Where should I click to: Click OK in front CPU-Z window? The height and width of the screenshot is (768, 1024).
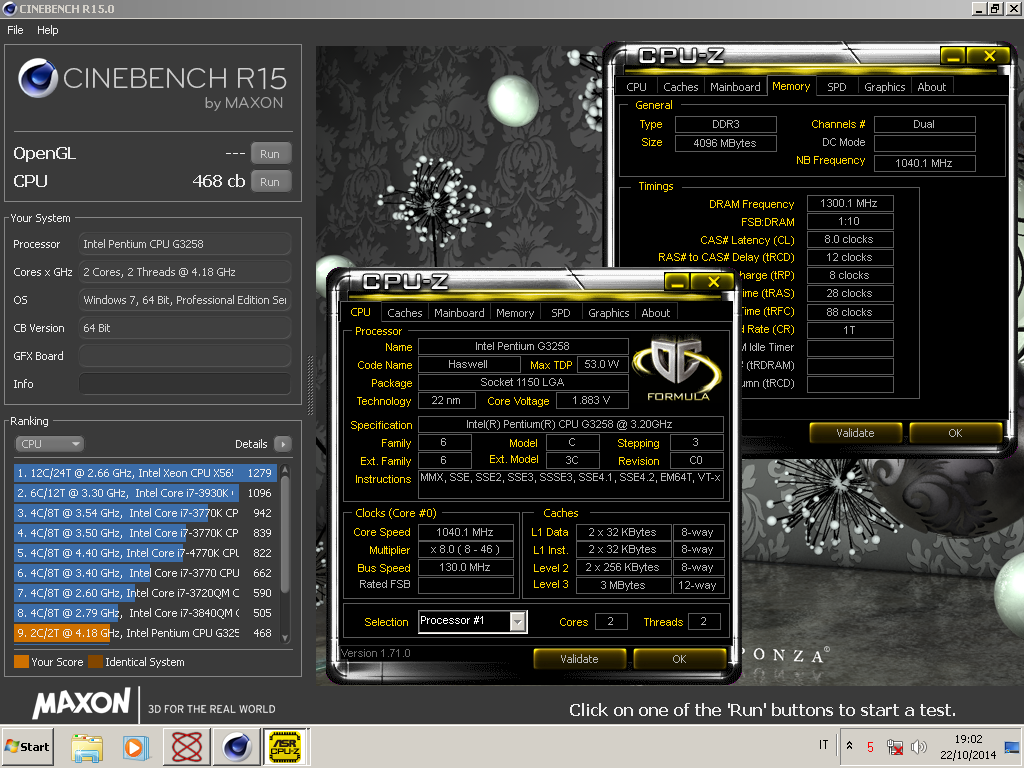(x=679, y=659)
